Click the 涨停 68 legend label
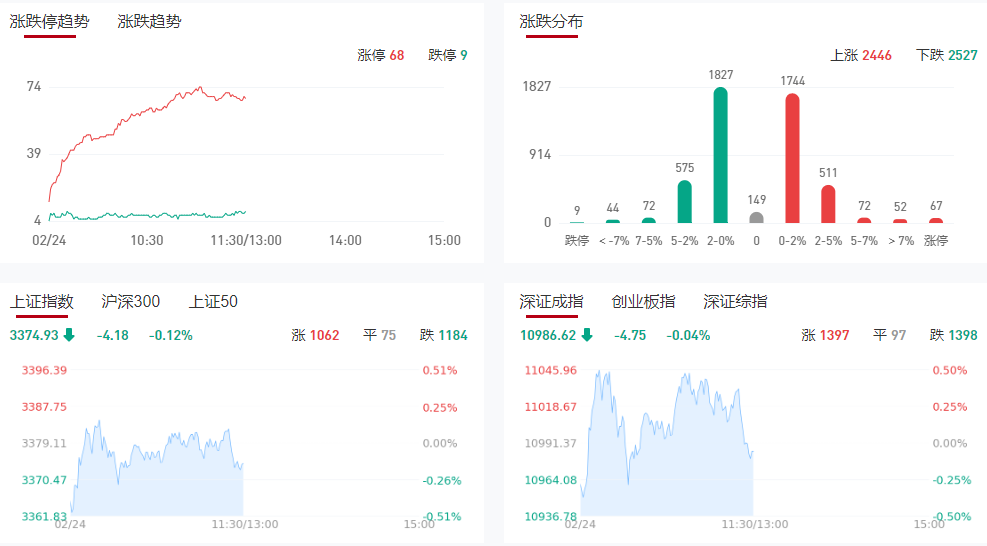987x546 pixels. [x=381, y=55]
